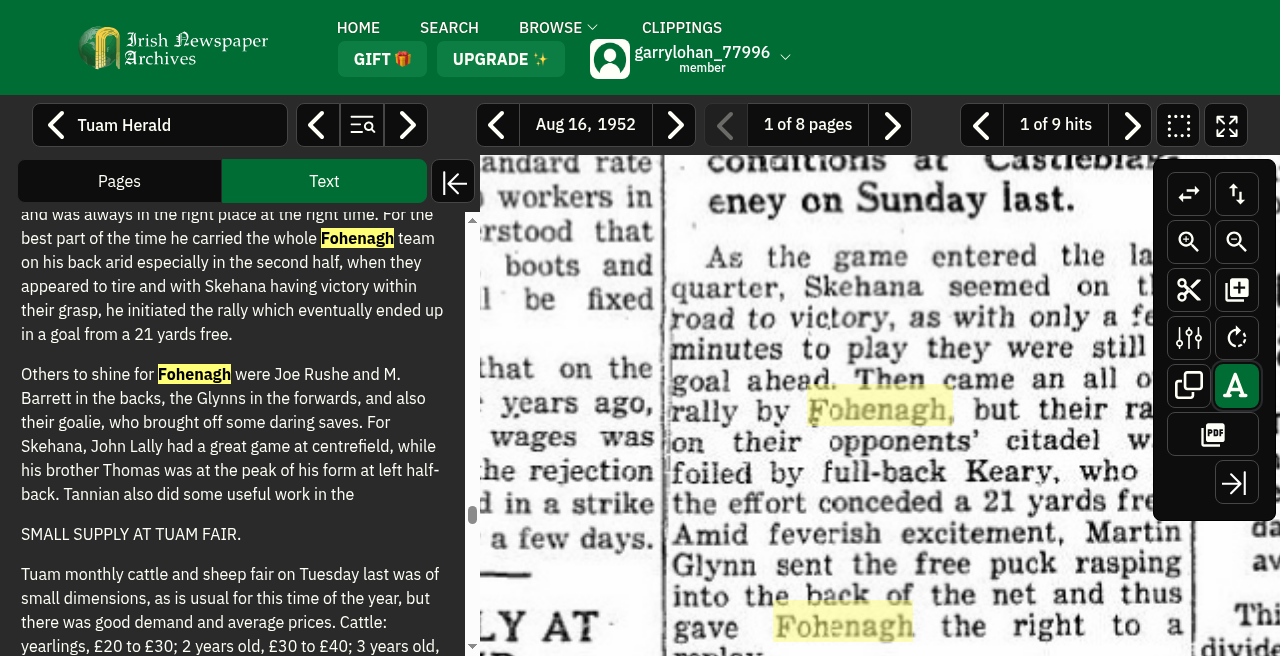Toggle fullscreen view
The width and height of the screenshot is (1280, 656).
point(1226,125)
